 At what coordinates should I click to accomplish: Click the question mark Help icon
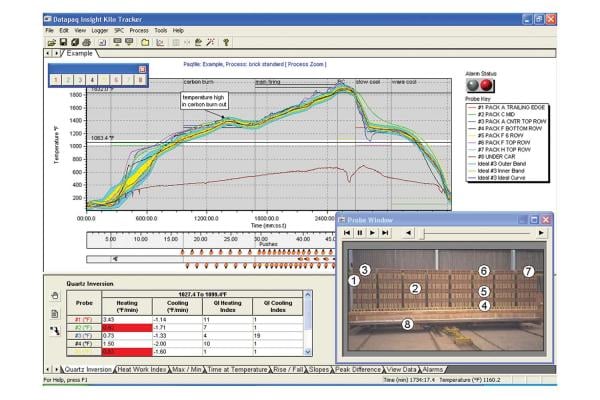point(227,43)
